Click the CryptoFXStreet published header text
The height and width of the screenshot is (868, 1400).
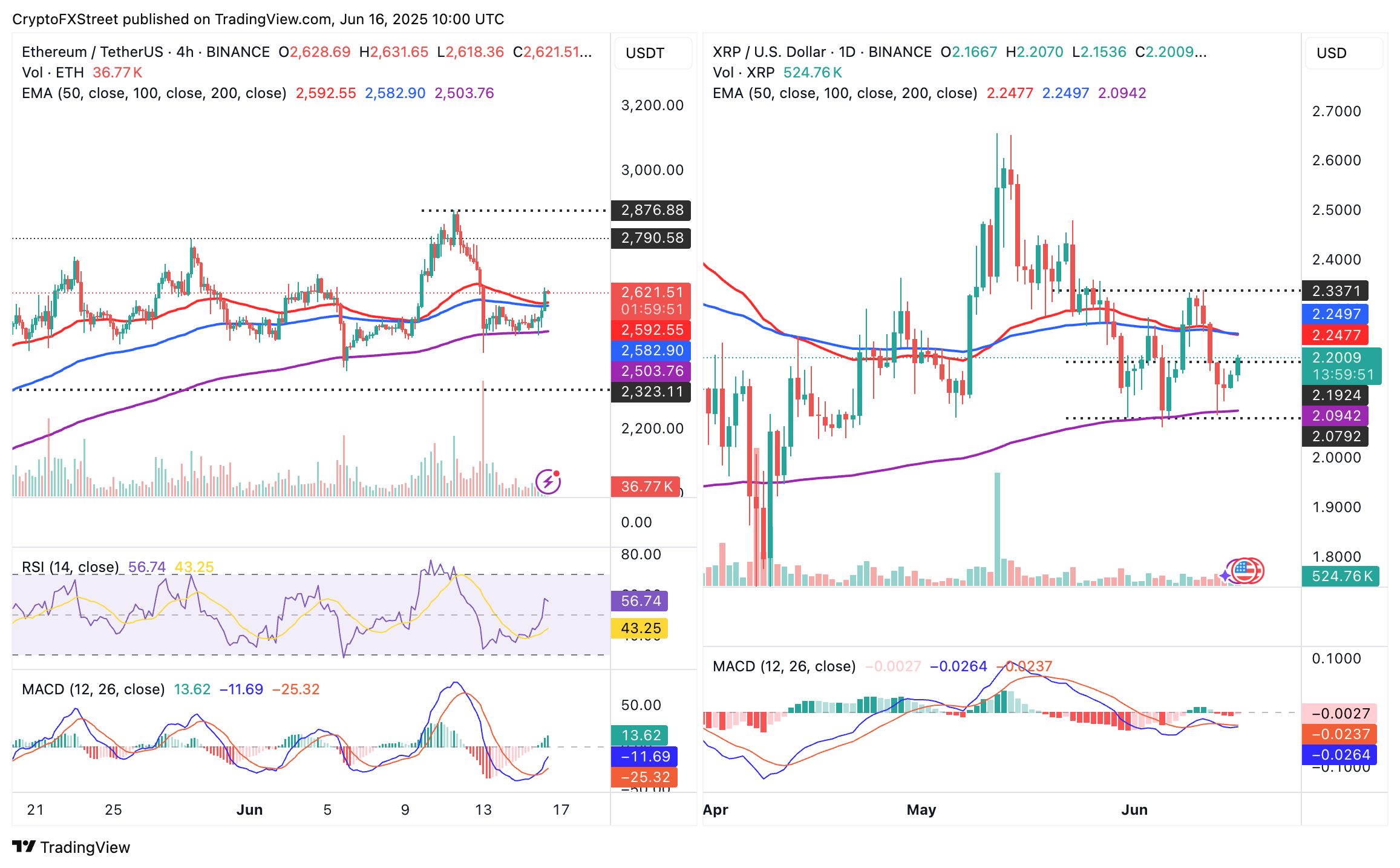coord(258,19)
